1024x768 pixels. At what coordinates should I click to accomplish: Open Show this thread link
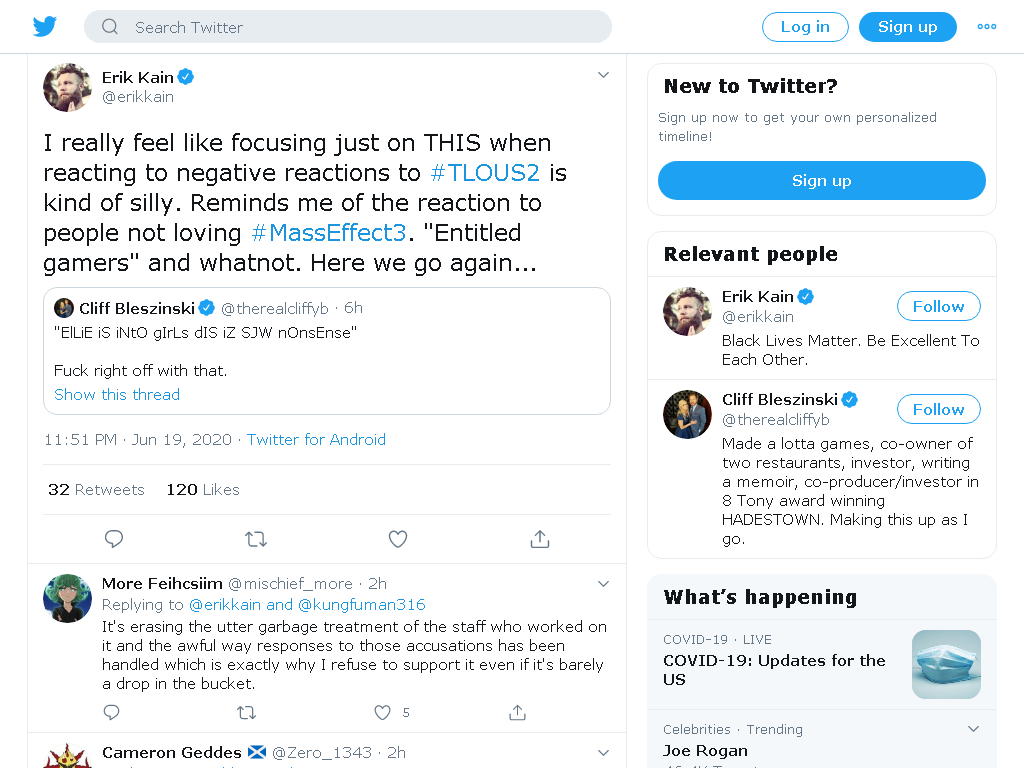coord(117,394)
